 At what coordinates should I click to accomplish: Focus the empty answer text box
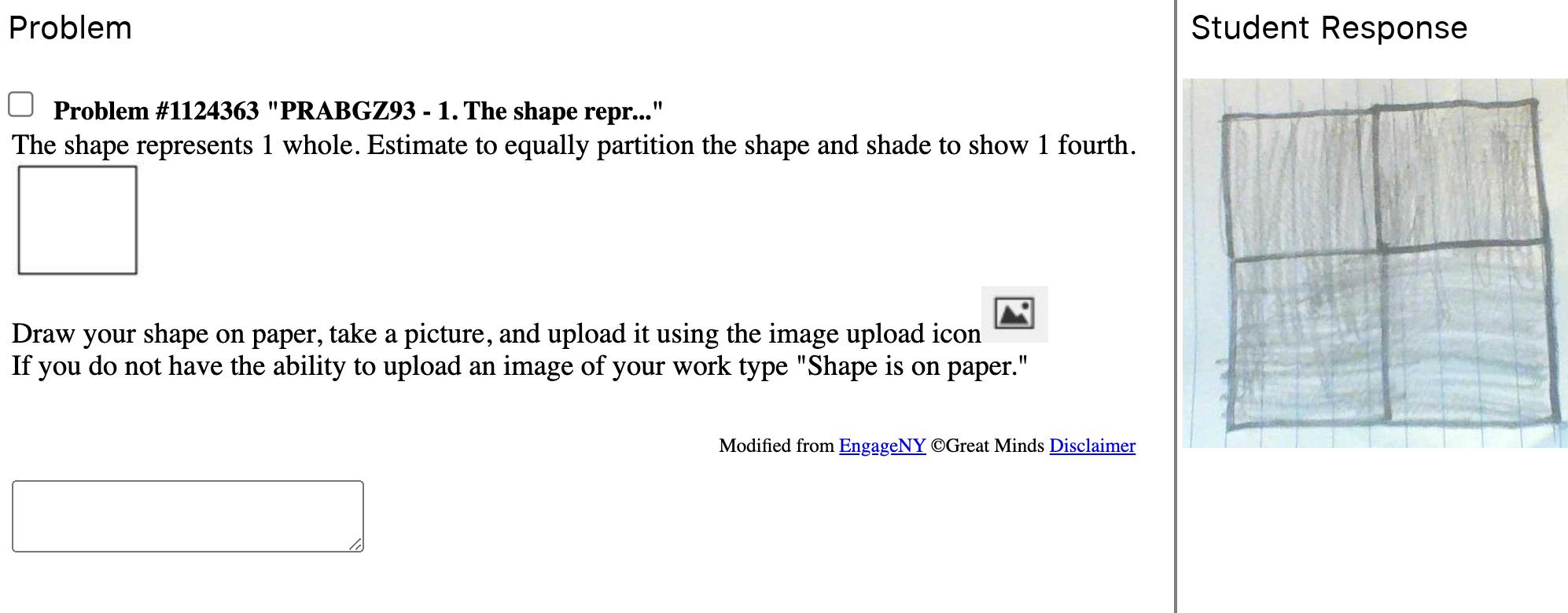click(x=187, y=516)
